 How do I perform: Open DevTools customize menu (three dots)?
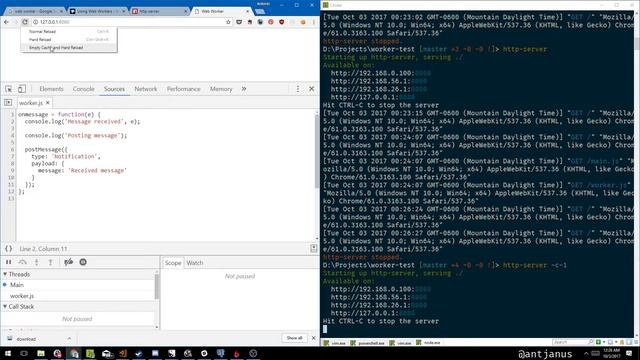[298, 89]
